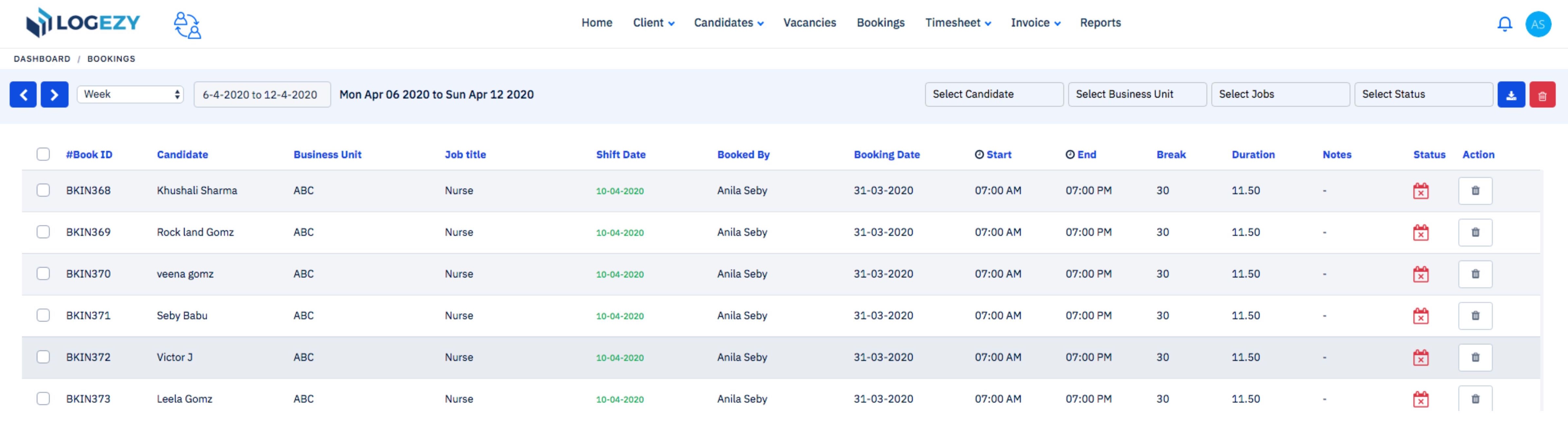Download bookings with blue export button
This screenshot has width=1568, height=427.
tap(1511, 95)
